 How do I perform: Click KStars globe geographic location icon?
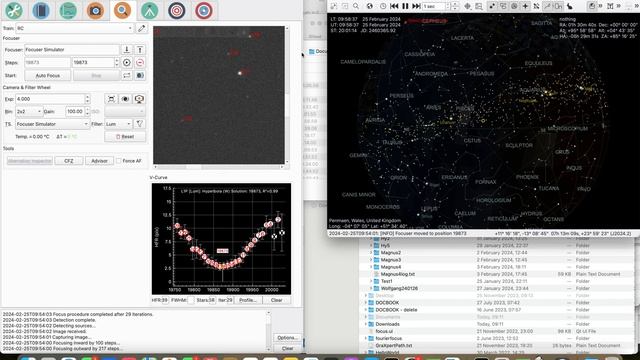tap(369, 6)
